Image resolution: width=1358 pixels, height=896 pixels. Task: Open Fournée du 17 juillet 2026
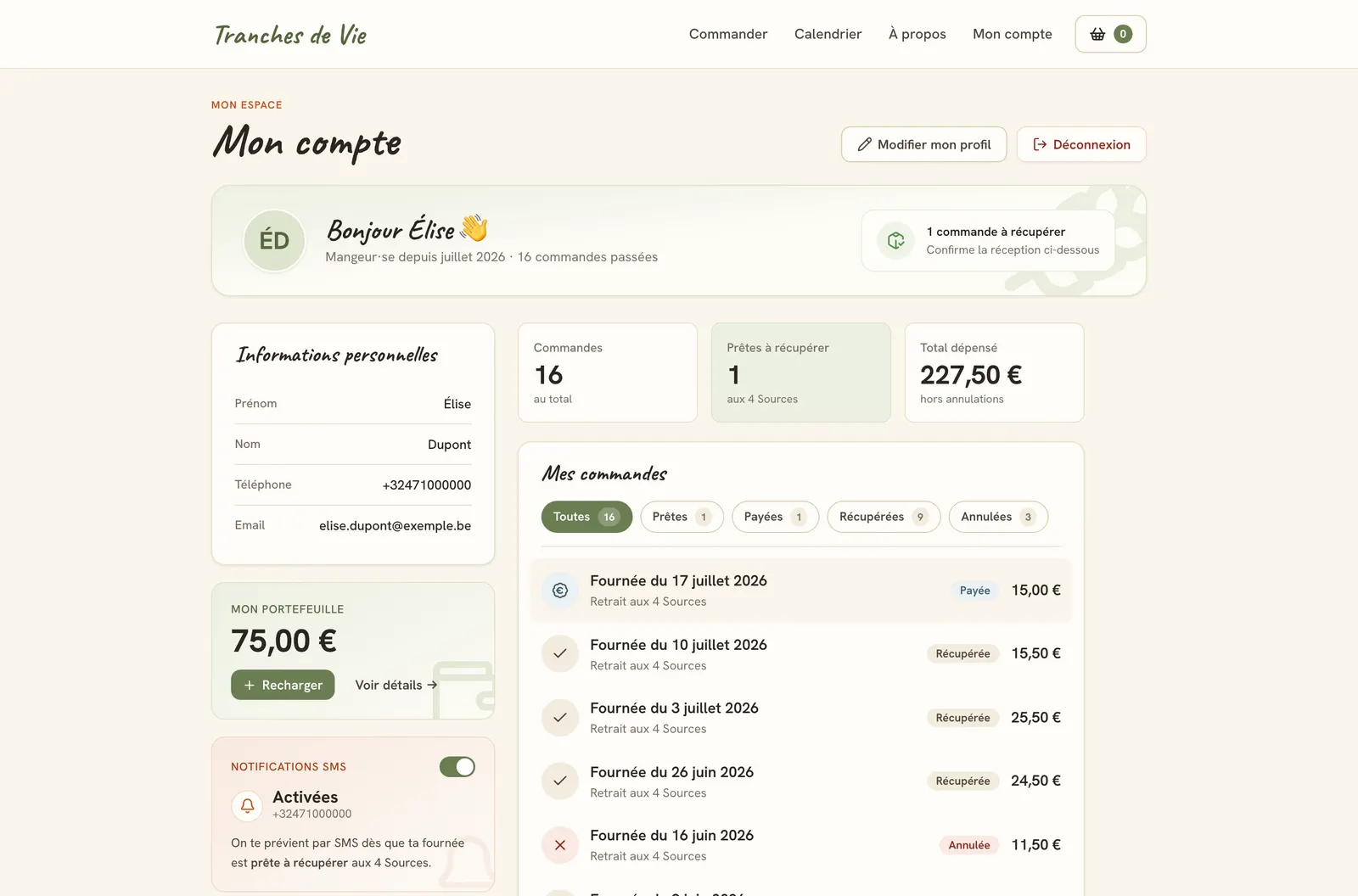(801, 591)
